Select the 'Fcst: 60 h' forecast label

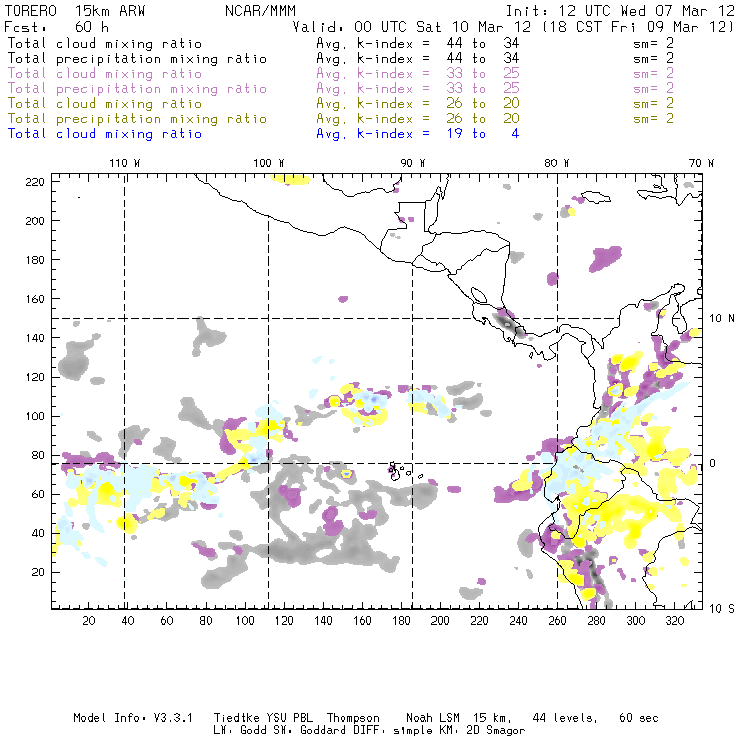pos(57,27)
